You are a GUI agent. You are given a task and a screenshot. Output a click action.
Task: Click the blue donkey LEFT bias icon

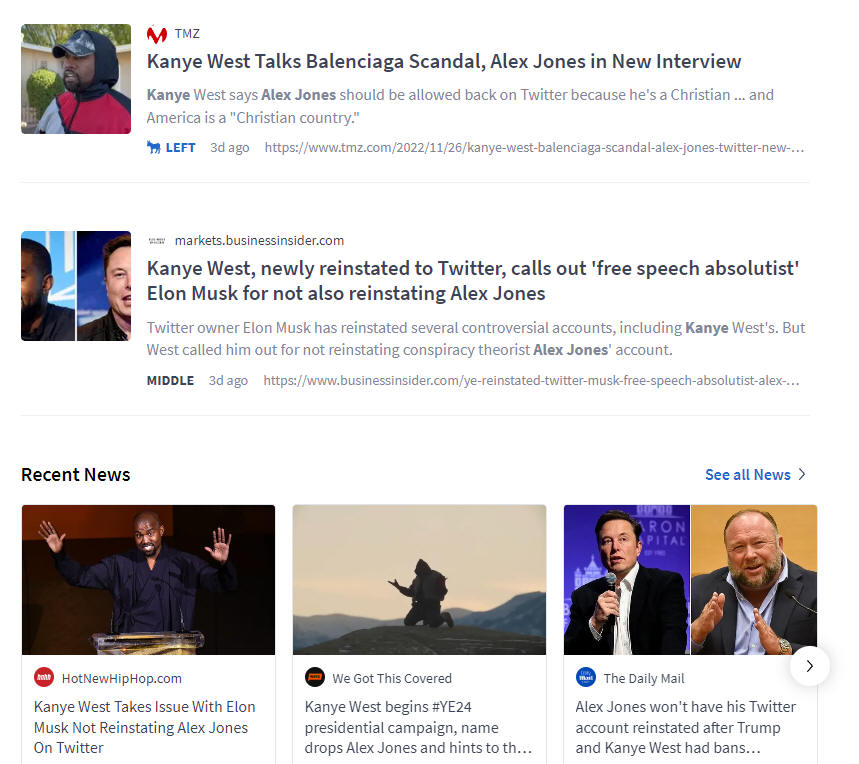[153, 147]
